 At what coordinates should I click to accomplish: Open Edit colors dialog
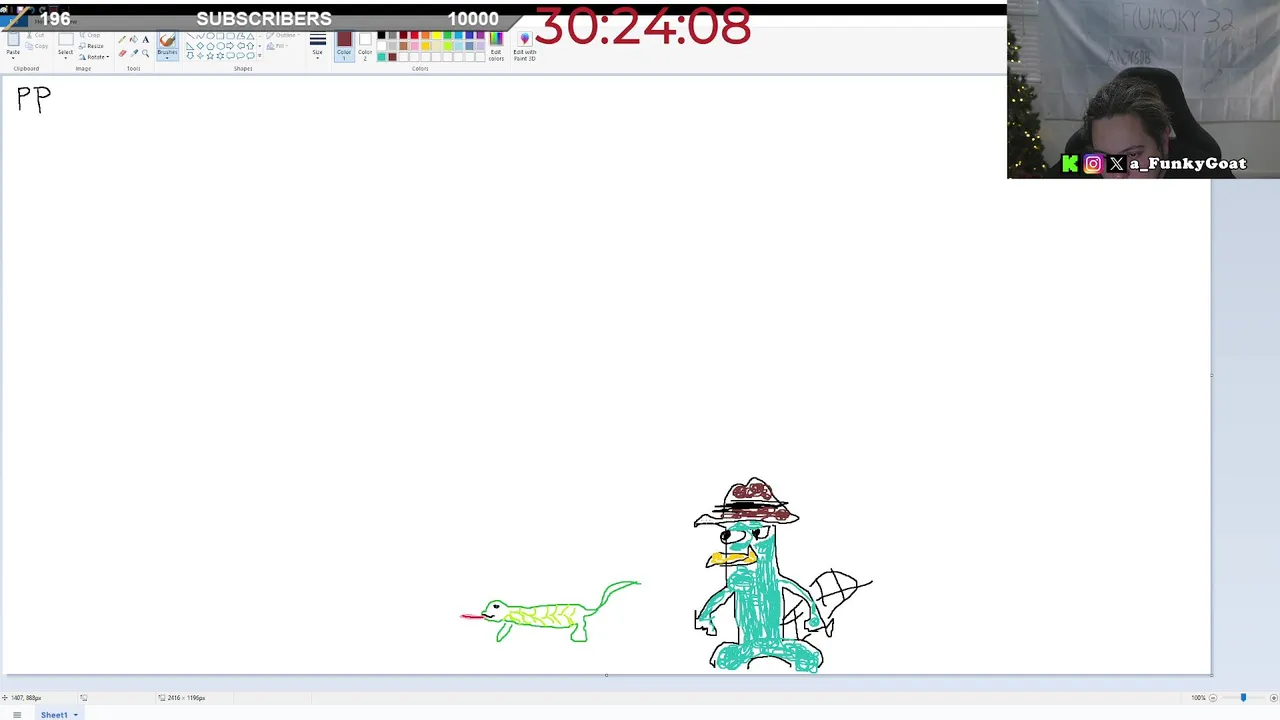click(x=496, y=46)
